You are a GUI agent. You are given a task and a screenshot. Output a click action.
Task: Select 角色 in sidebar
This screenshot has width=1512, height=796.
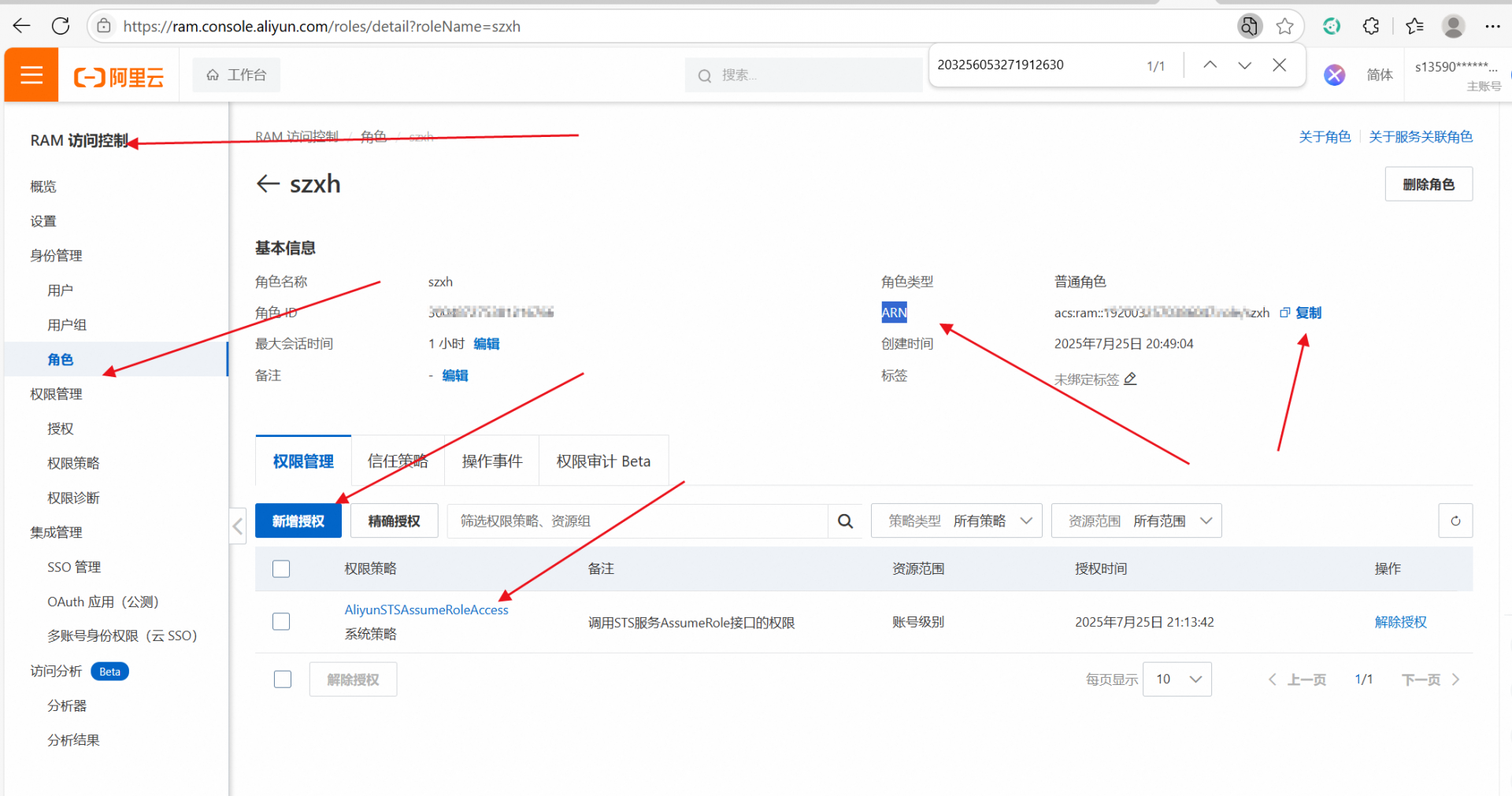pos(60,360)
